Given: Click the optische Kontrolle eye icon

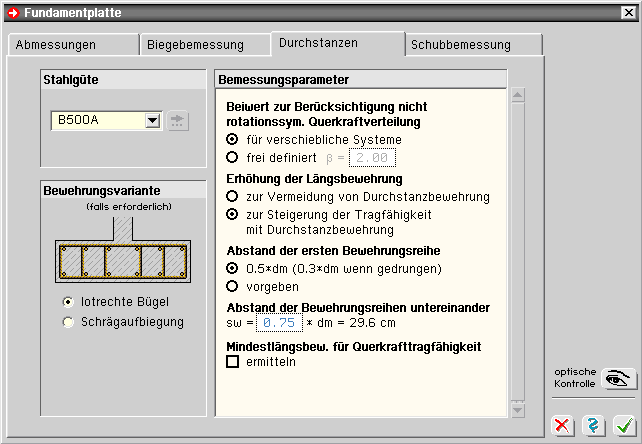Looking at the screenshot, I should click(620, 379).
